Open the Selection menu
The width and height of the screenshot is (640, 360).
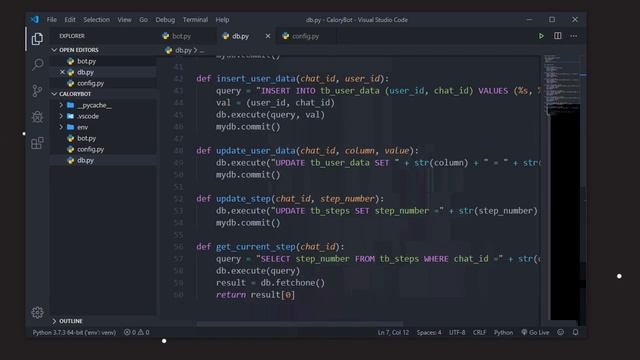point(97,20)
